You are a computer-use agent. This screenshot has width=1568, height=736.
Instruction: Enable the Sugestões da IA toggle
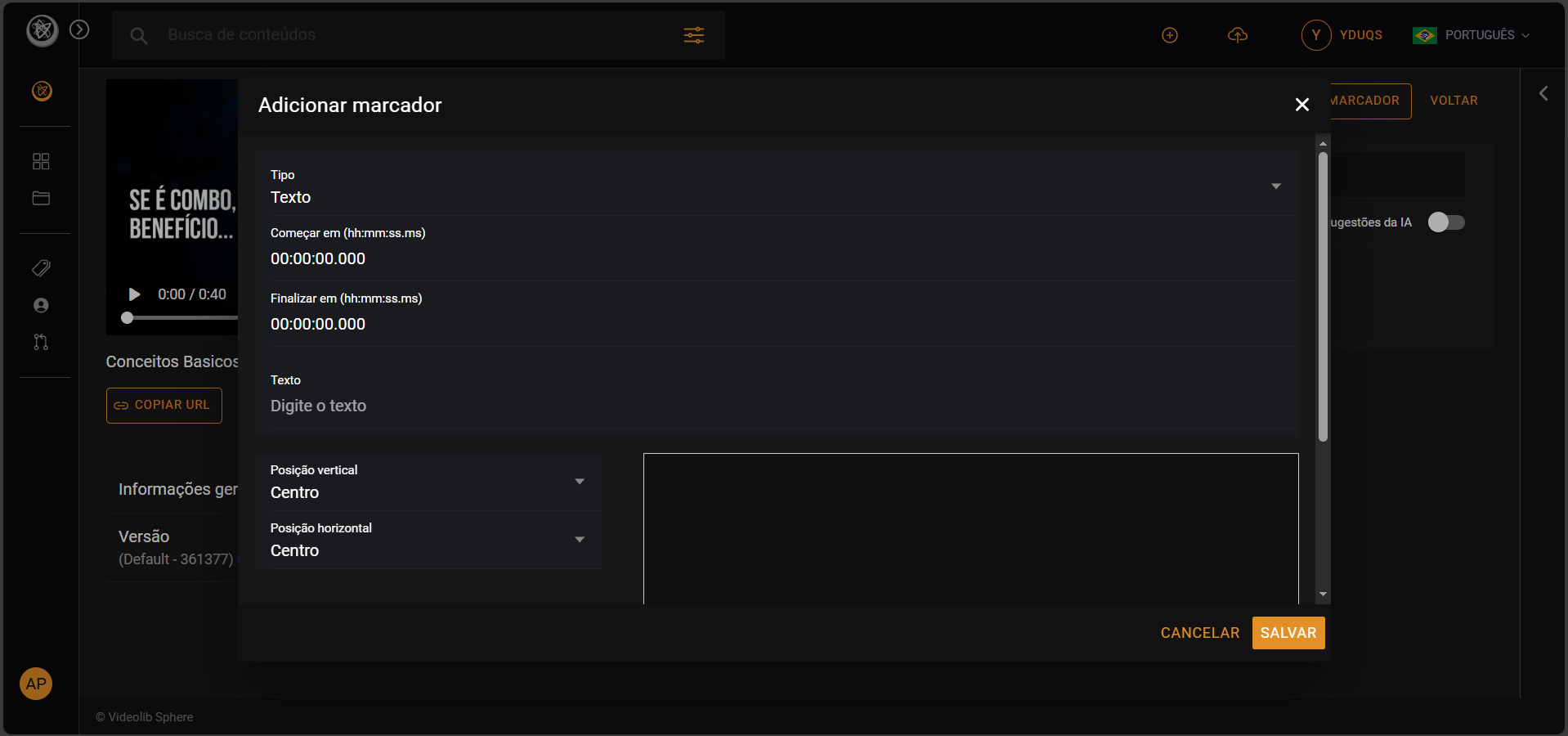1446,222
